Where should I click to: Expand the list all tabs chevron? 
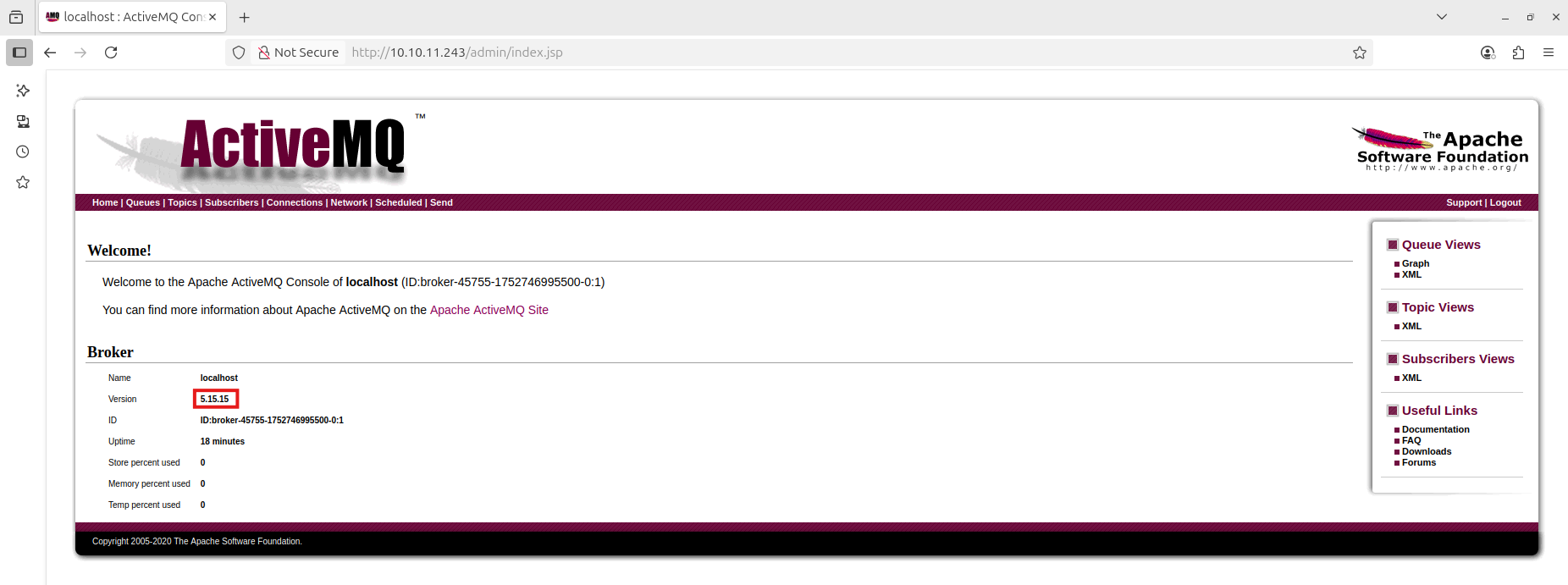coord(1442,17)
